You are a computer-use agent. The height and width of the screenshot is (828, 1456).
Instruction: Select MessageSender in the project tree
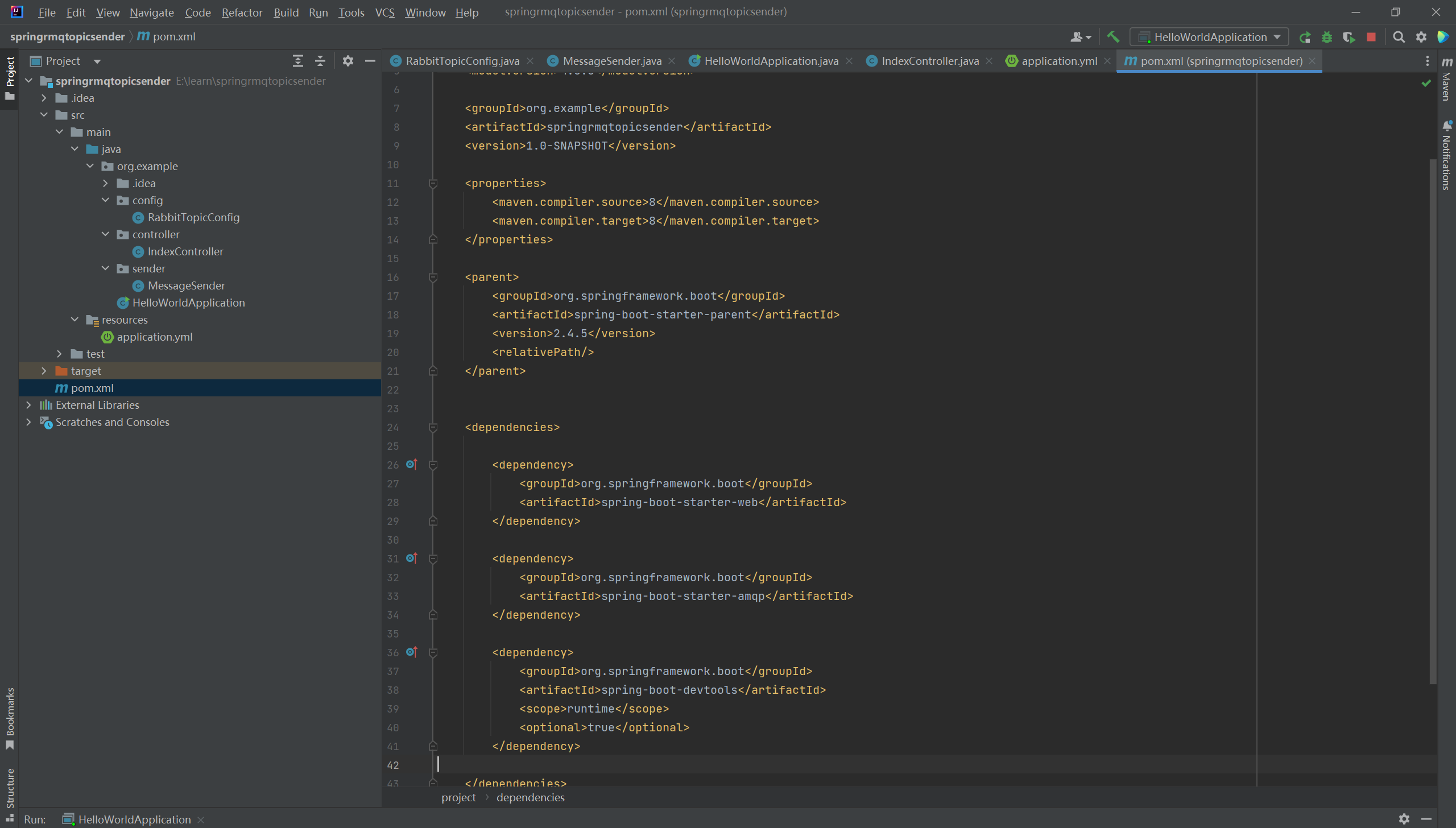click(186, 285)
